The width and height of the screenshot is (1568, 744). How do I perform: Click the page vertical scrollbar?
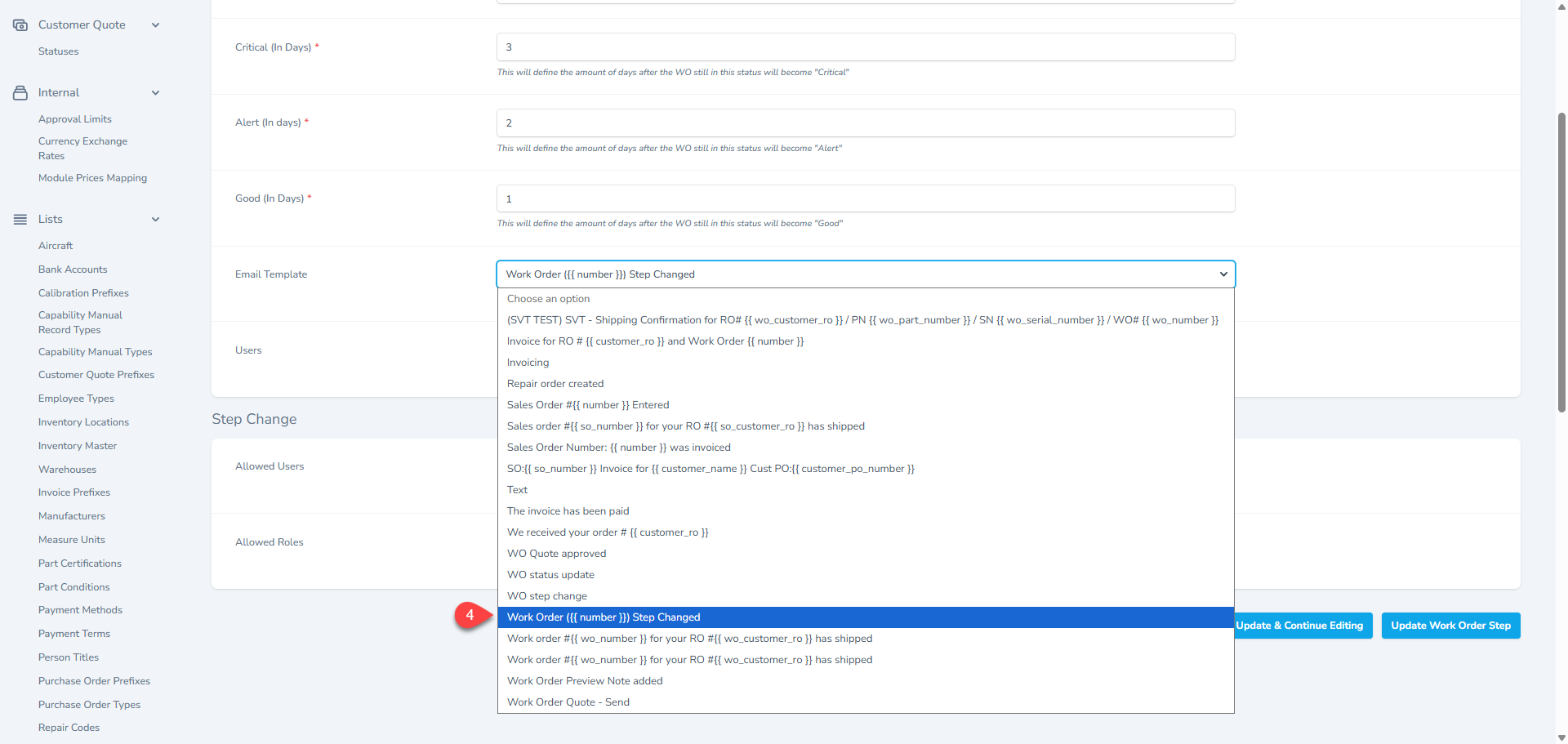[x=1561, y=261]
